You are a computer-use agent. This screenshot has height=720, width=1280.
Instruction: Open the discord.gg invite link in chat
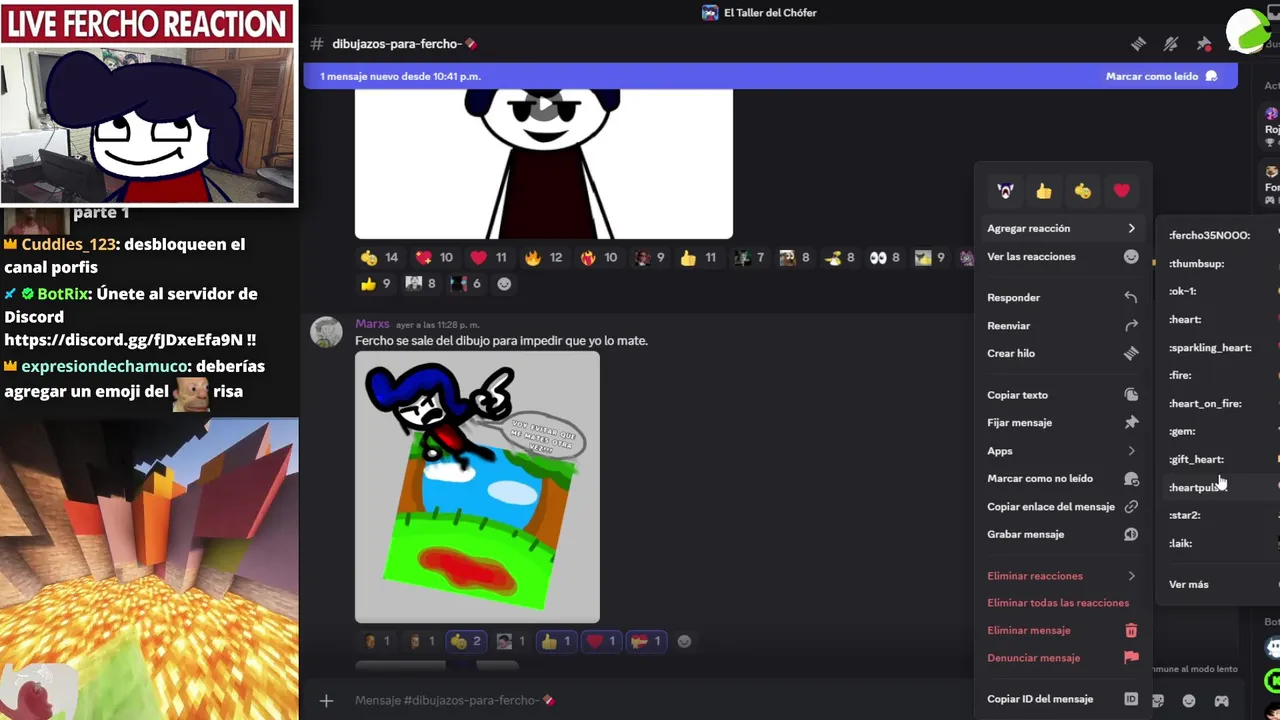(x=123, y=340)
